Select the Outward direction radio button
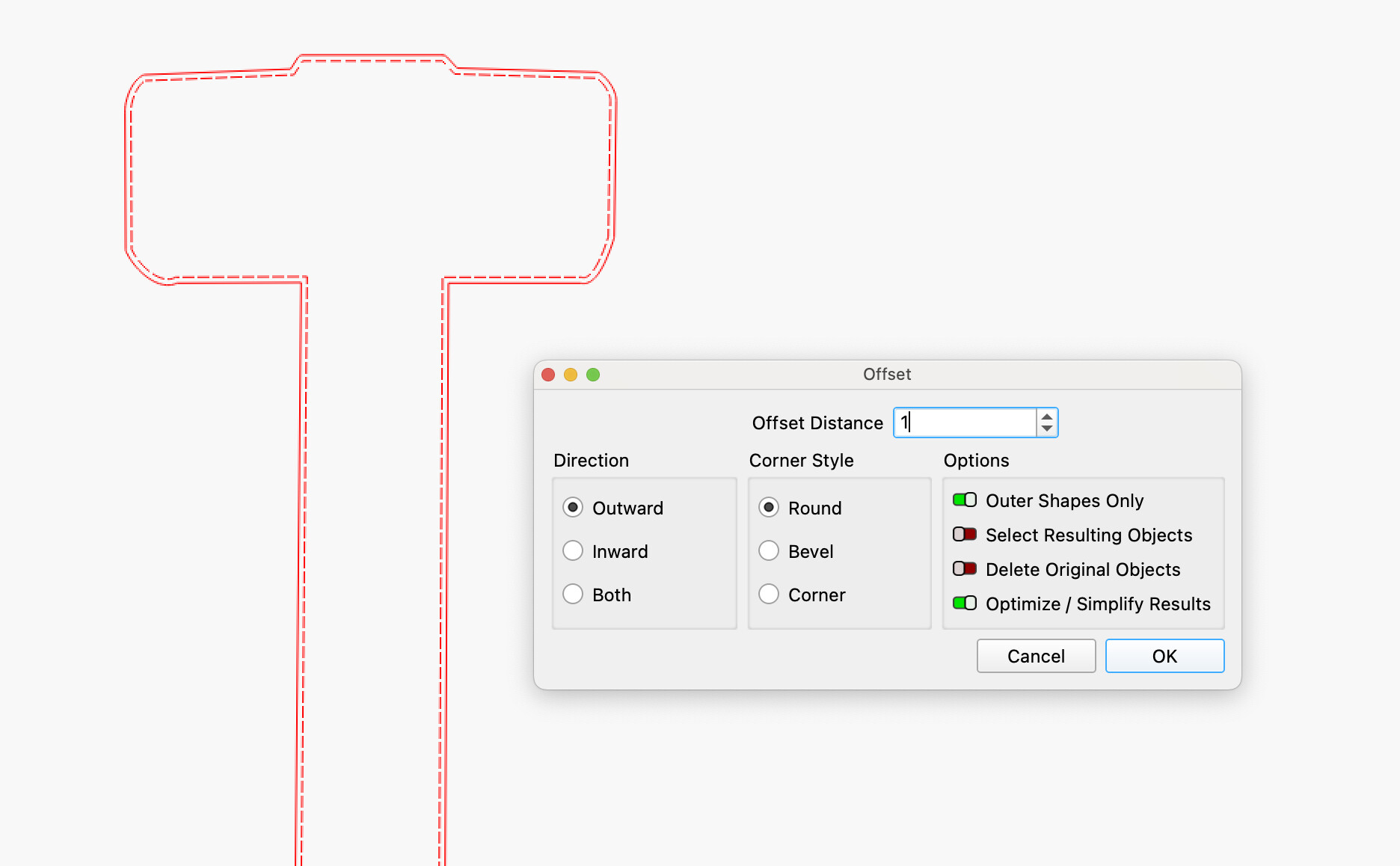Image resolution: width=1400 pixels, height=866 pixels. [x=573, y=508]
